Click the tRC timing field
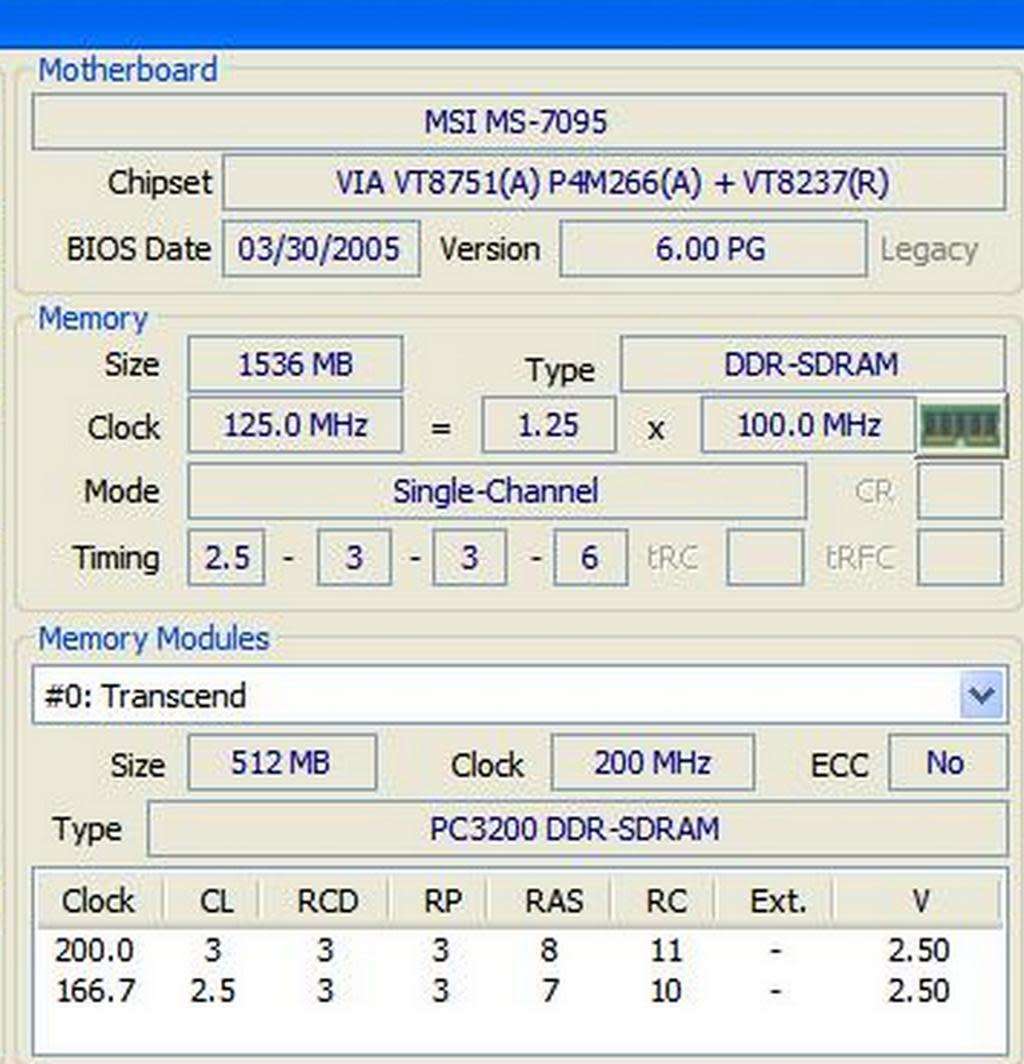This screenshot has width=1024, height=1064. tap(763, 557)
